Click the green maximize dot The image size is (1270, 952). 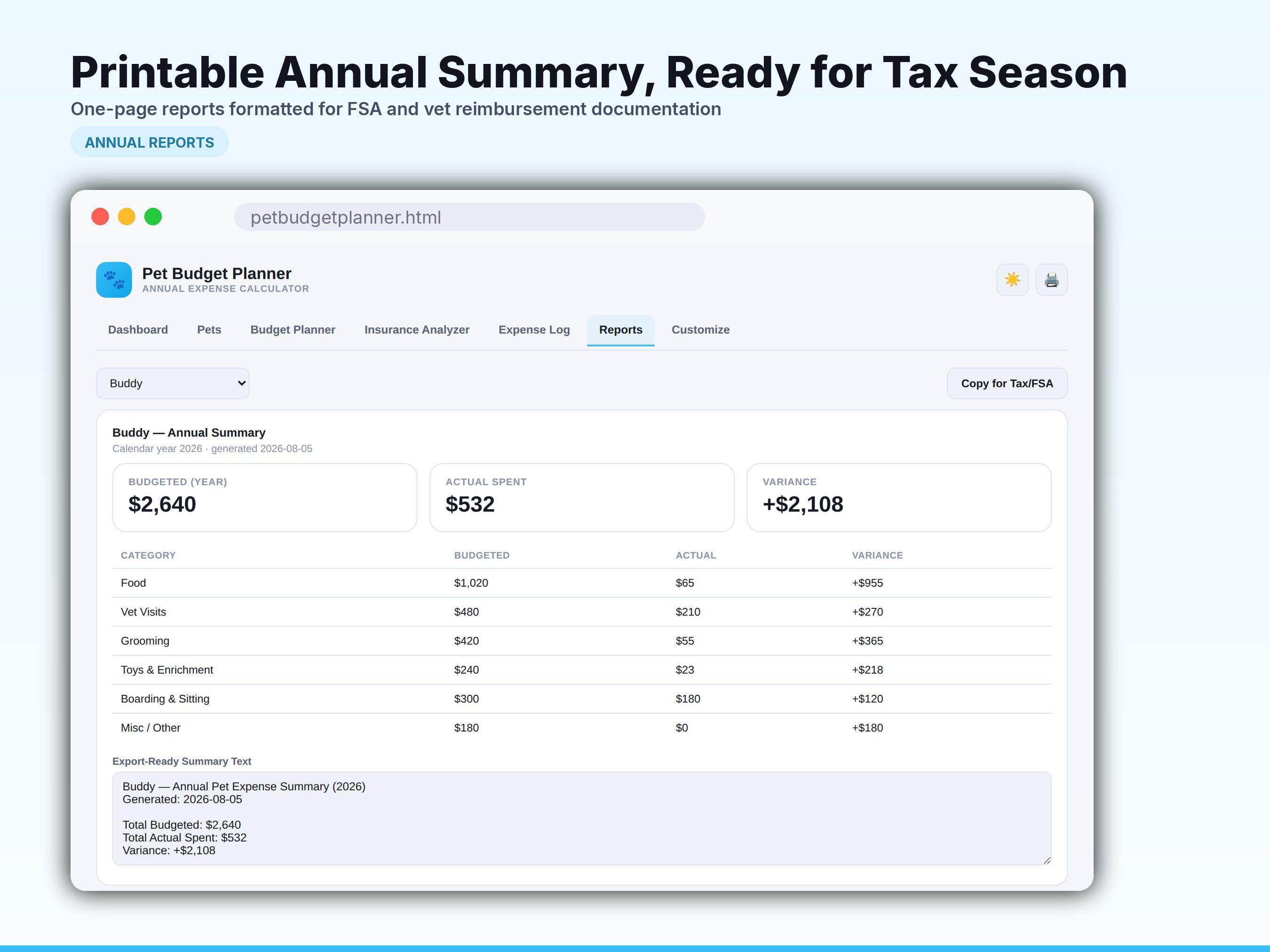(x=153, y=217)
